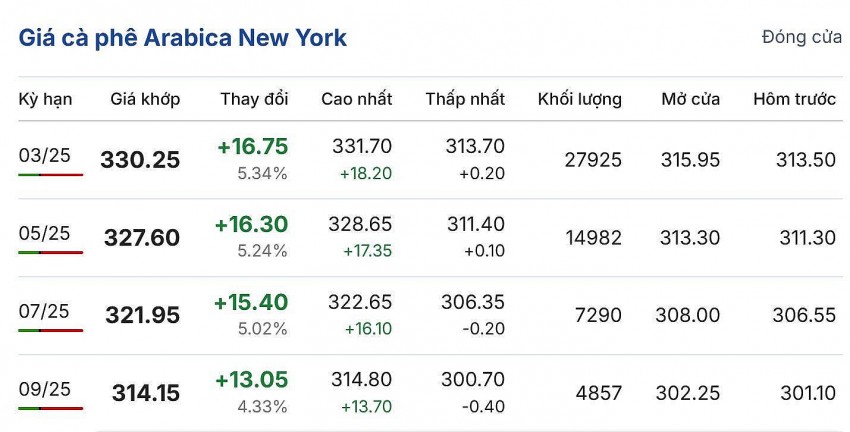Screen dimensions: 850x432
Task: Click the Đóng cửa market status label
Action: pyautogui.click(x=801, y=37)
